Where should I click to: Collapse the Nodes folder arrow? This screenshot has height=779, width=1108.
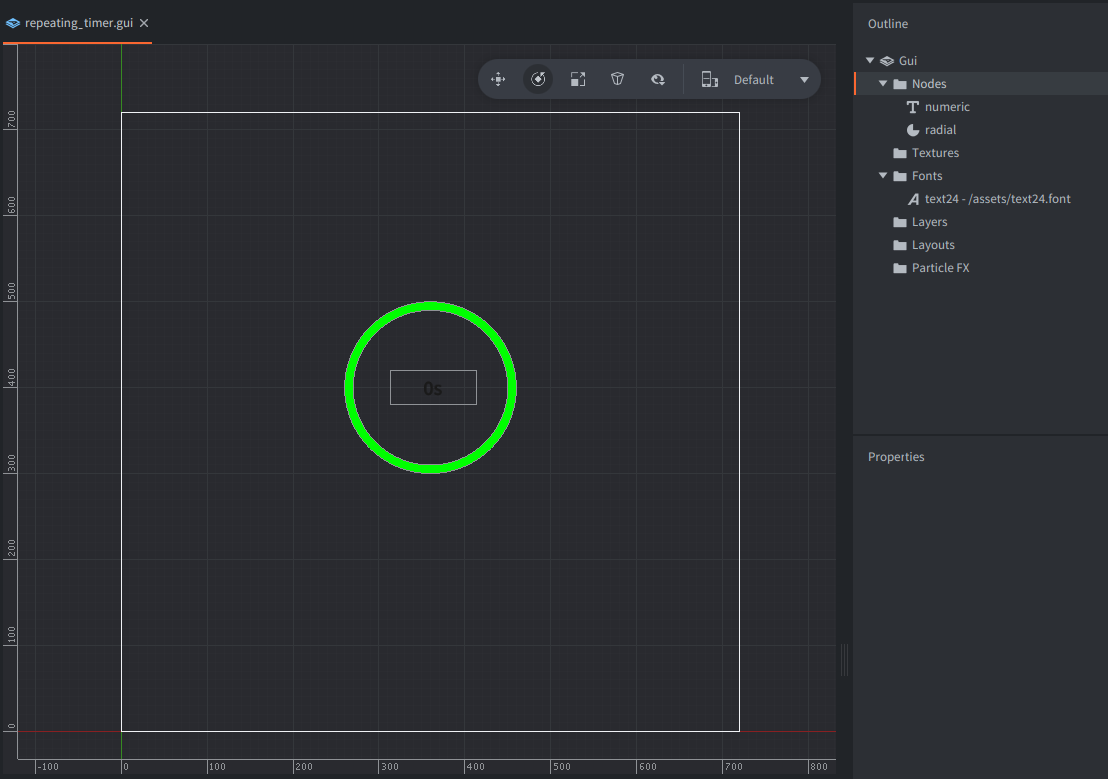pyautogui.click(x=883, y=84)
